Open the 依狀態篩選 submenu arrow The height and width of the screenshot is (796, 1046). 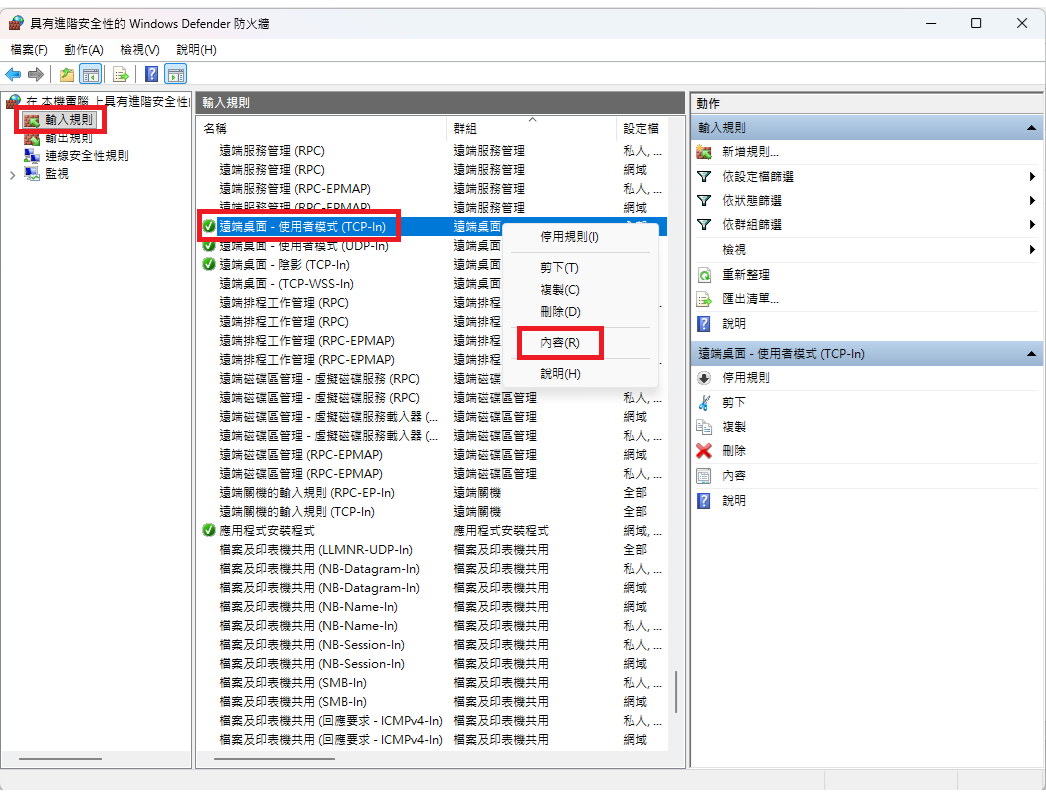coord(1031,201)
